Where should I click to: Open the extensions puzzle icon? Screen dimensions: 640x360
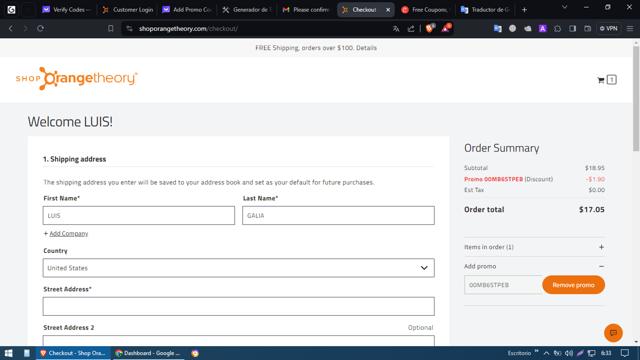pyautogui.click(x=558, y=29)
